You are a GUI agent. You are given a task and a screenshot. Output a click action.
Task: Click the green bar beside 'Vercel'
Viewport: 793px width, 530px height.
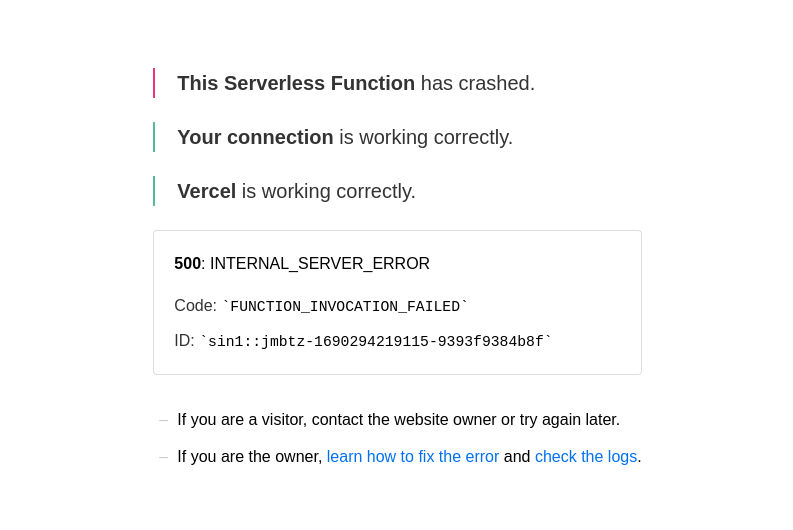click(x=154, y=191)
